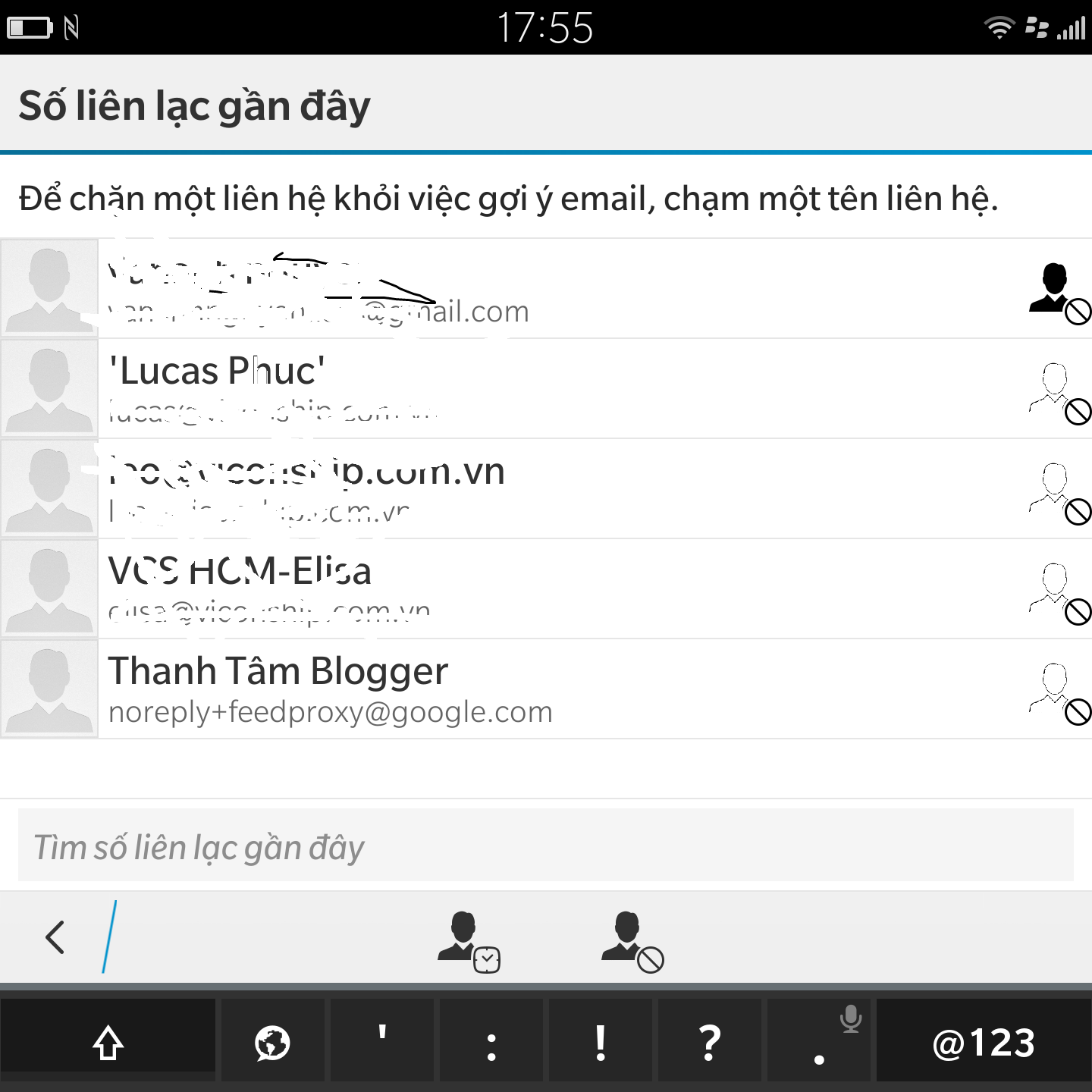
Task: Open the 'Lucas Phuc' contact avatar
Action: coord(49,389)
